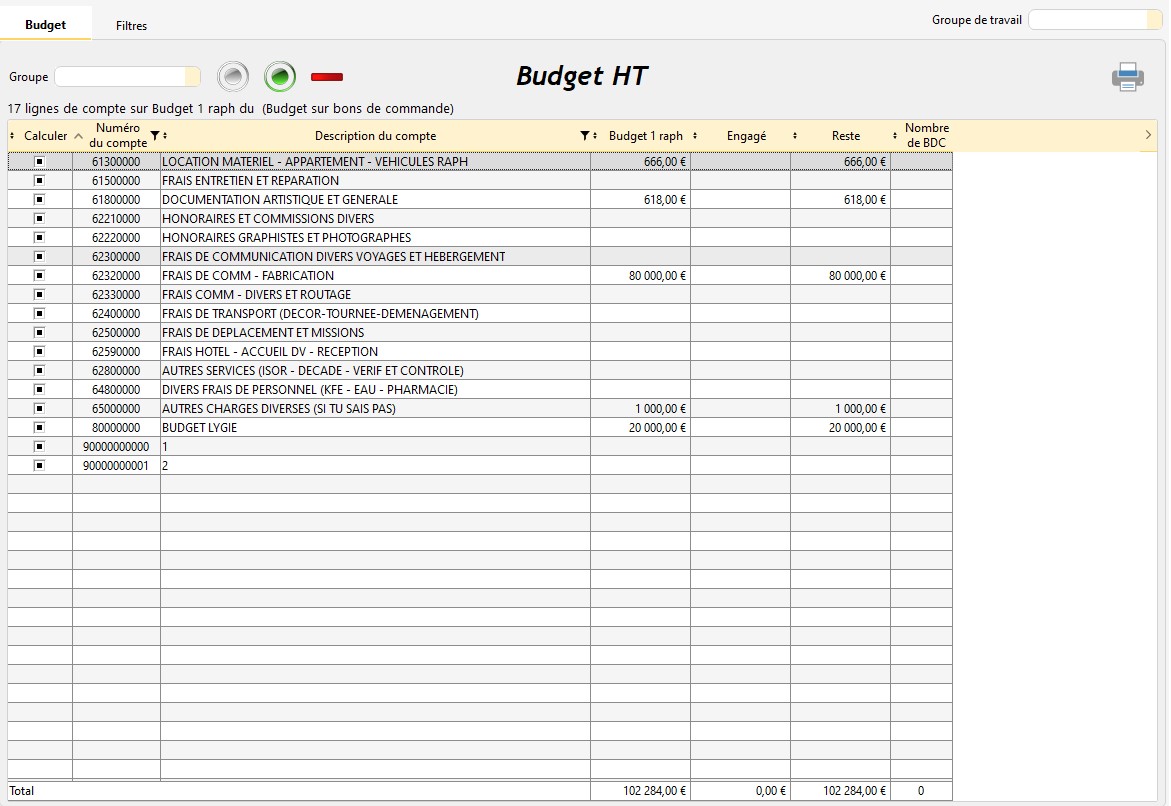Viewport: 1171px width, 806px height.
Task: Click the right chevron at header end
Action: pos(1147,136)
